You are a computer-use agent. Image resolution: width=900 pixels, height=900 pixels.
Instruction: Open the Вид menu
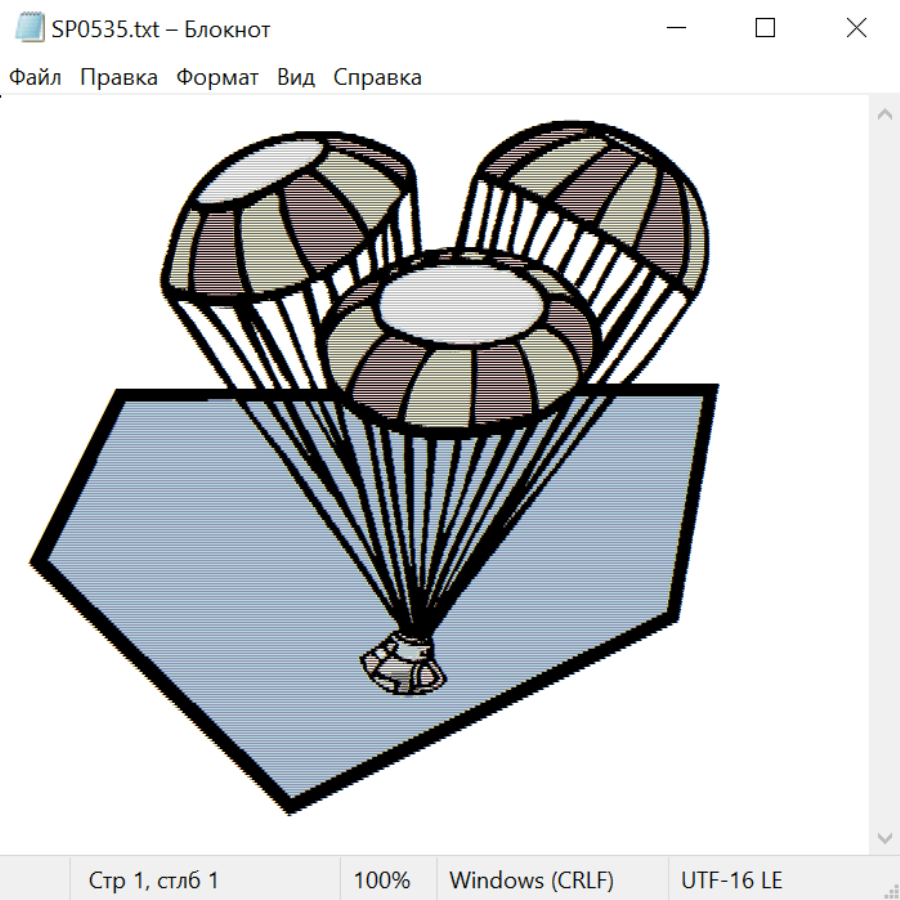click(x=295, y=78)
